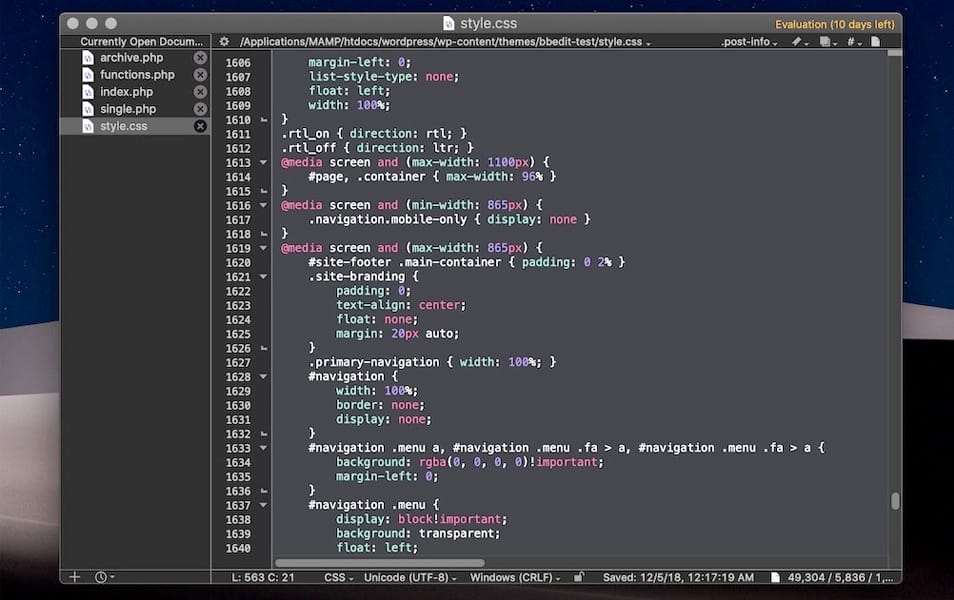Toggle the lock icon in the status bar

point(580,577)
